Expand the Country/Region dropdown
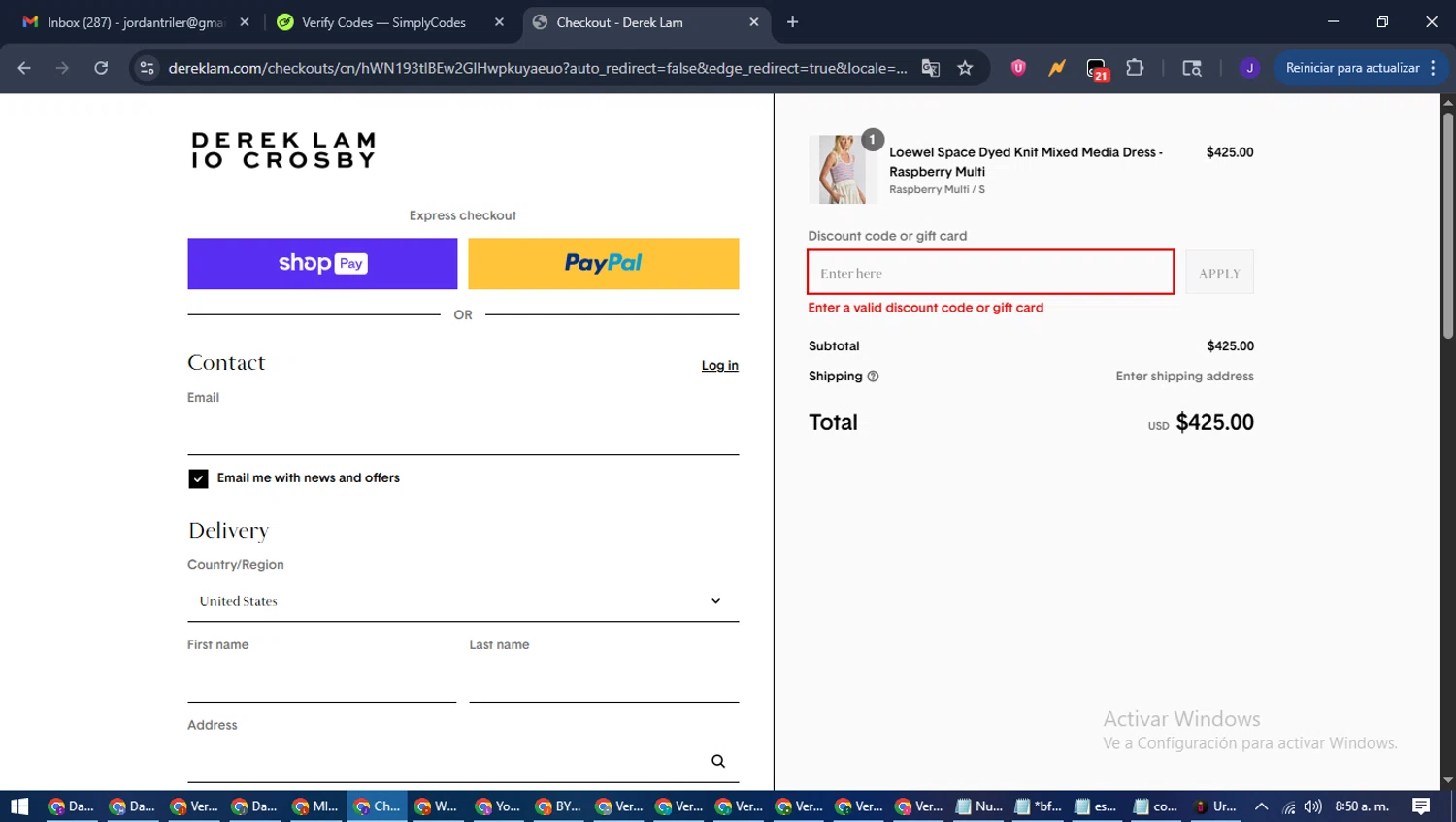 [463, 601]
